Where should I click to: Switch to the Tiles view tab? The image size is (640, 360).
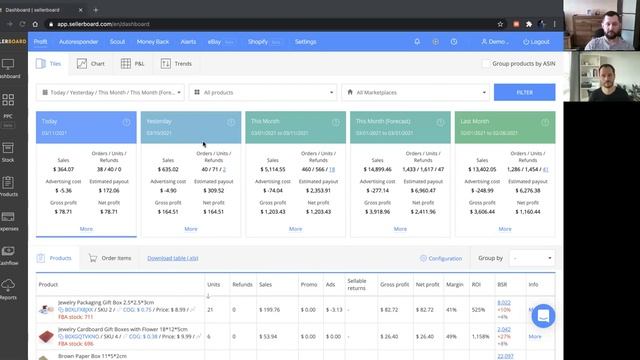(x=49, y=64)
